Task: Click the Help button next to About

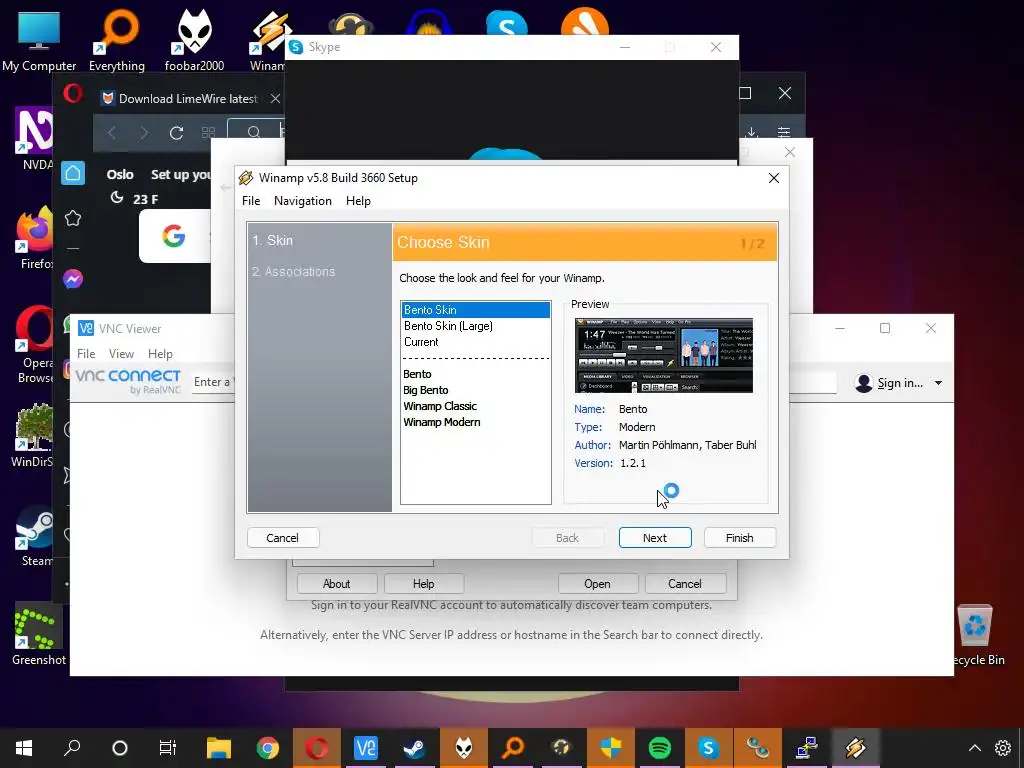Action: 423,583
